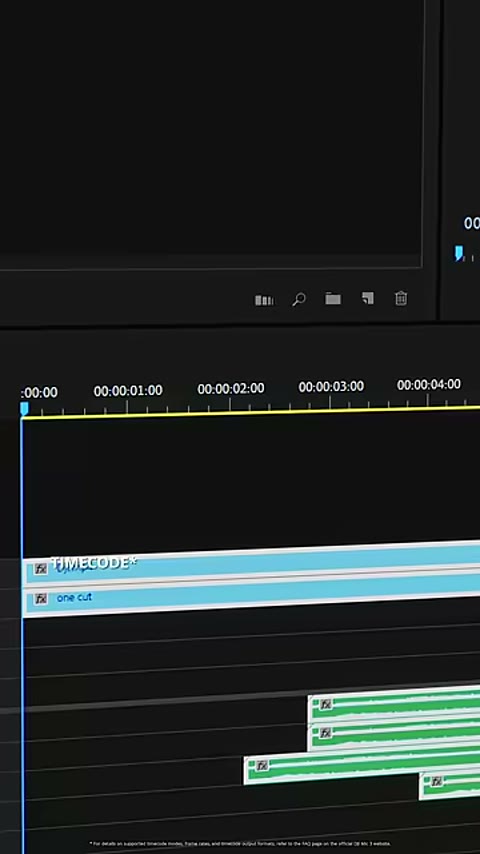This screenshot has height=854, width=480.
Task: Click ruler at 00:00:03:00
Action: click(331, 387)
